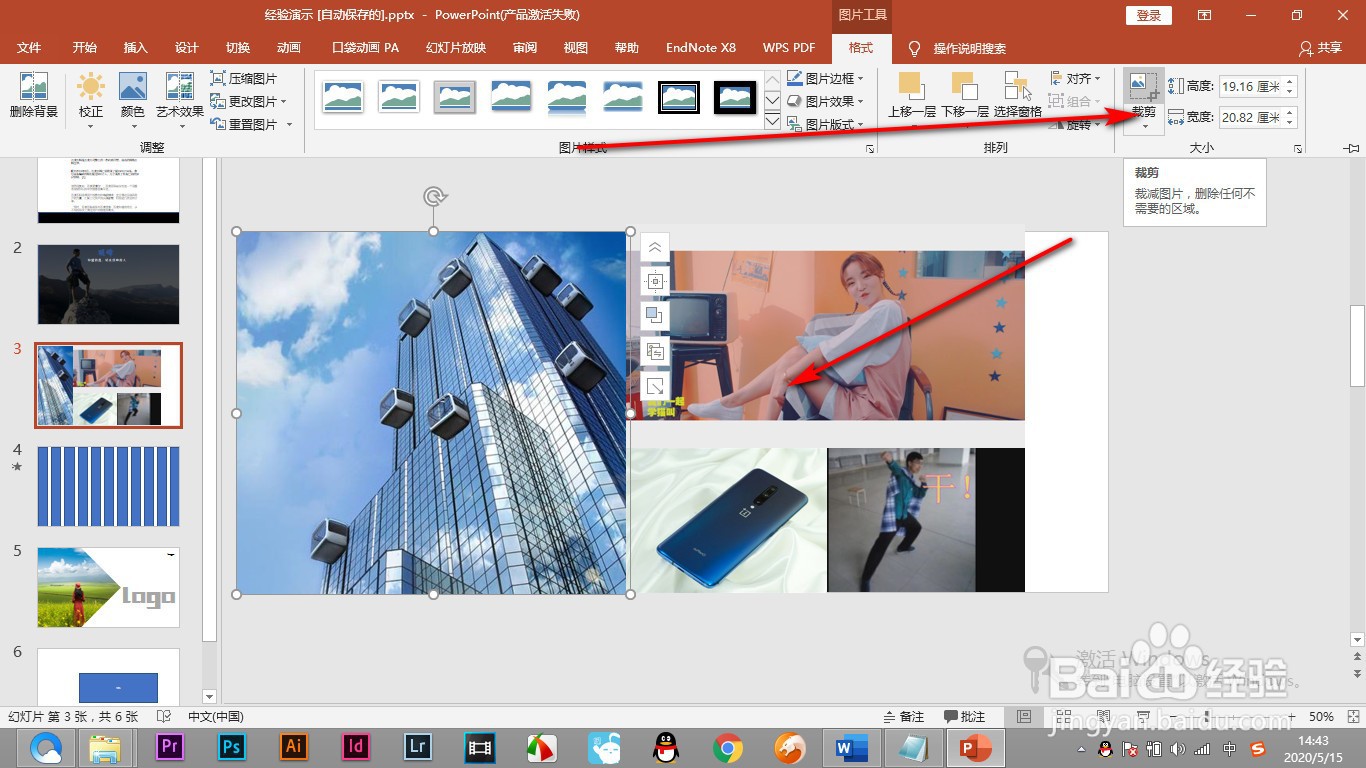
Task: Switch to the Design (设计) tab
Action: pyautogui.click(x=187, y=48)
